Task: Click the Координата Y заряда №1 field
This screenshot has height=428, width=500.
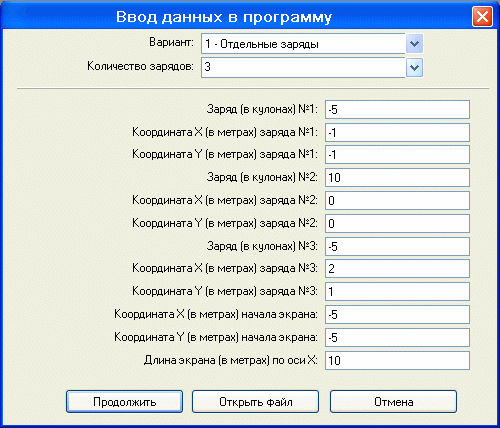Action: coord(397,155)
